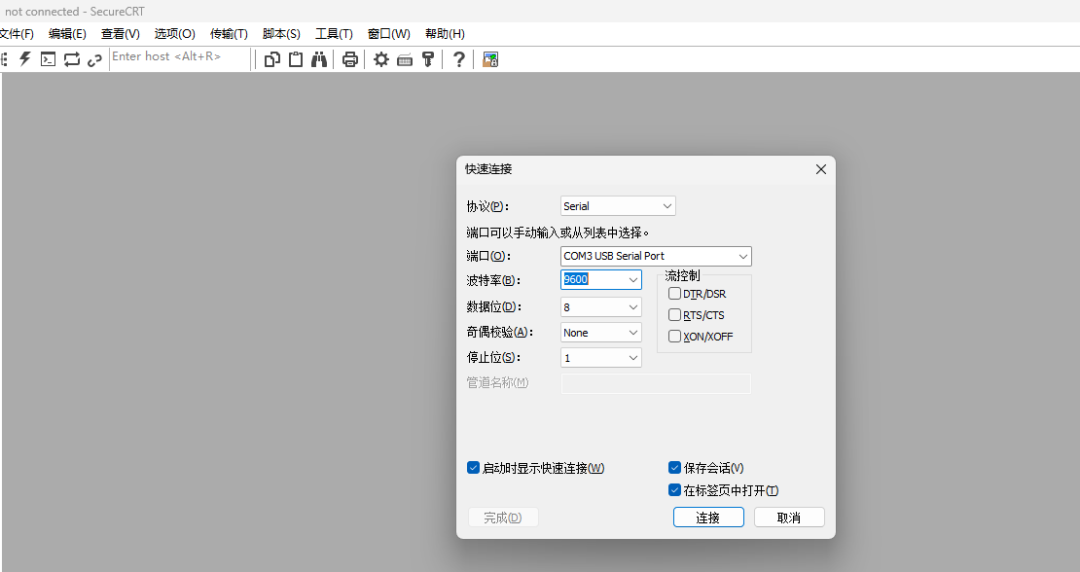Open the 脚本(S) menu
1080x572 pixels.
(x=281, y=34)
